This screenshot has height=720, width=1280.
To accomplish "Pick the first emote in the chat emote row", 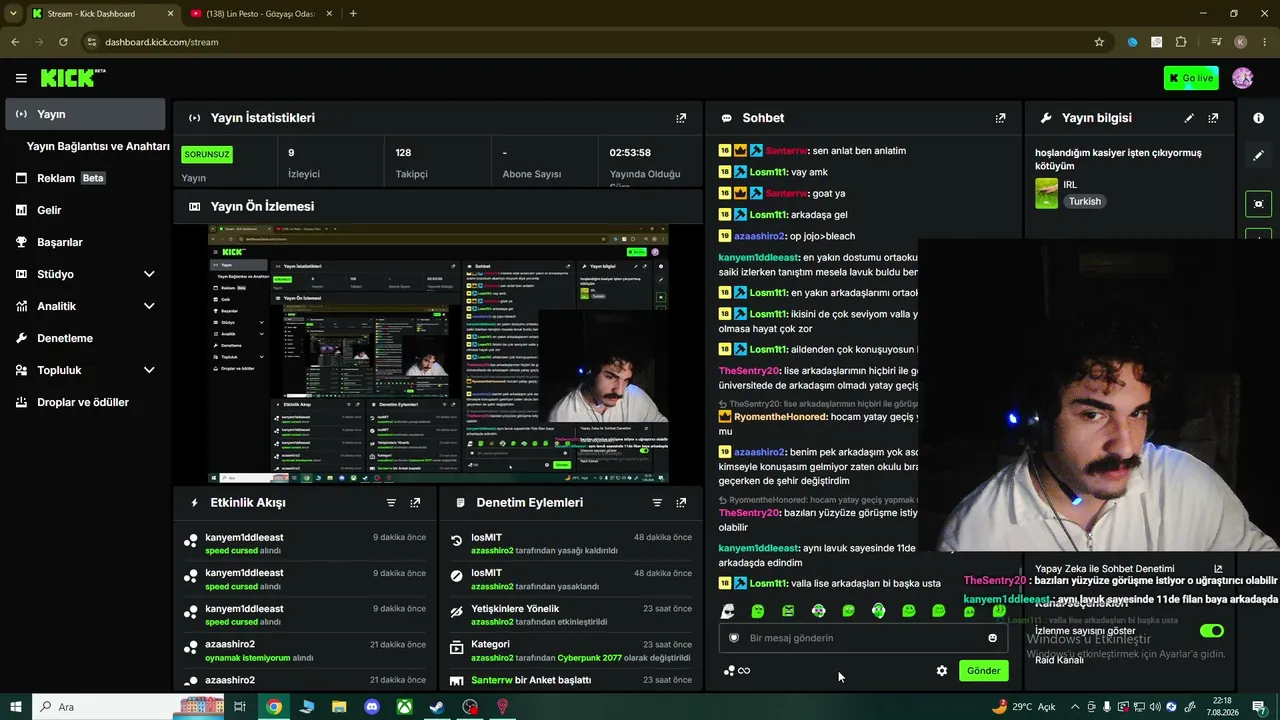I will pos(728,611).
